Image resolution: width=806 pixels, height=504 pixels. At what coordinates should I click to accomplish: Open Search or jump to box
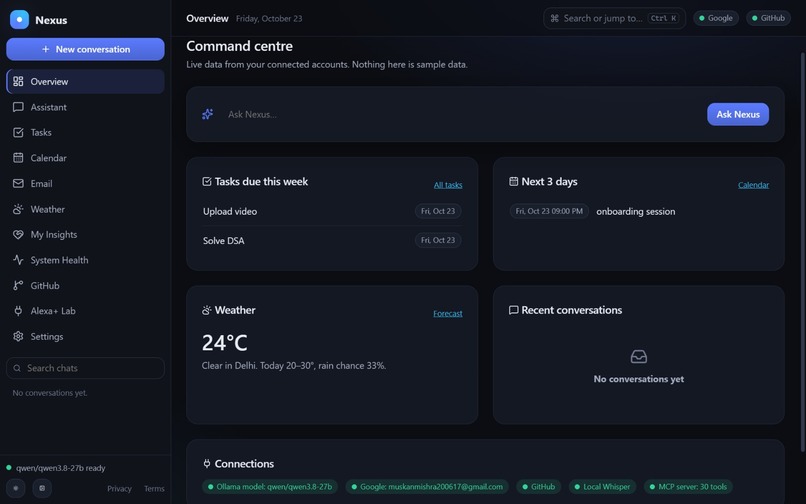click(614, 19)
